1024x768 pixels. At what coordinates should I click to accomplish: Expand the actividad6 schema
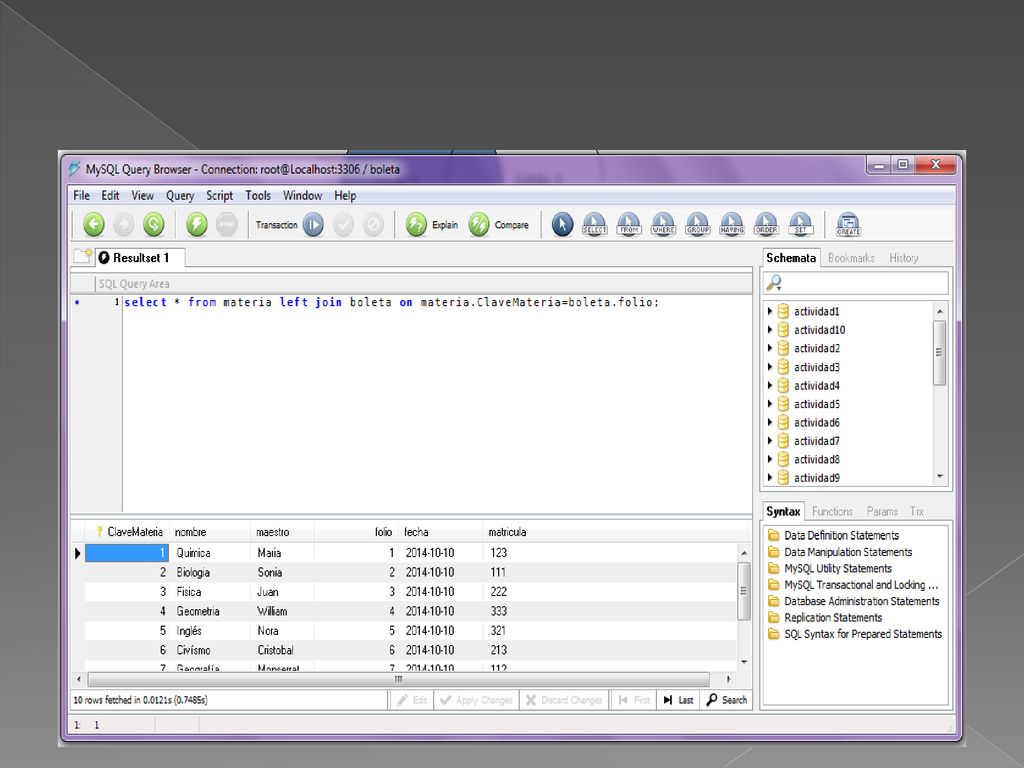coord(770,423)
